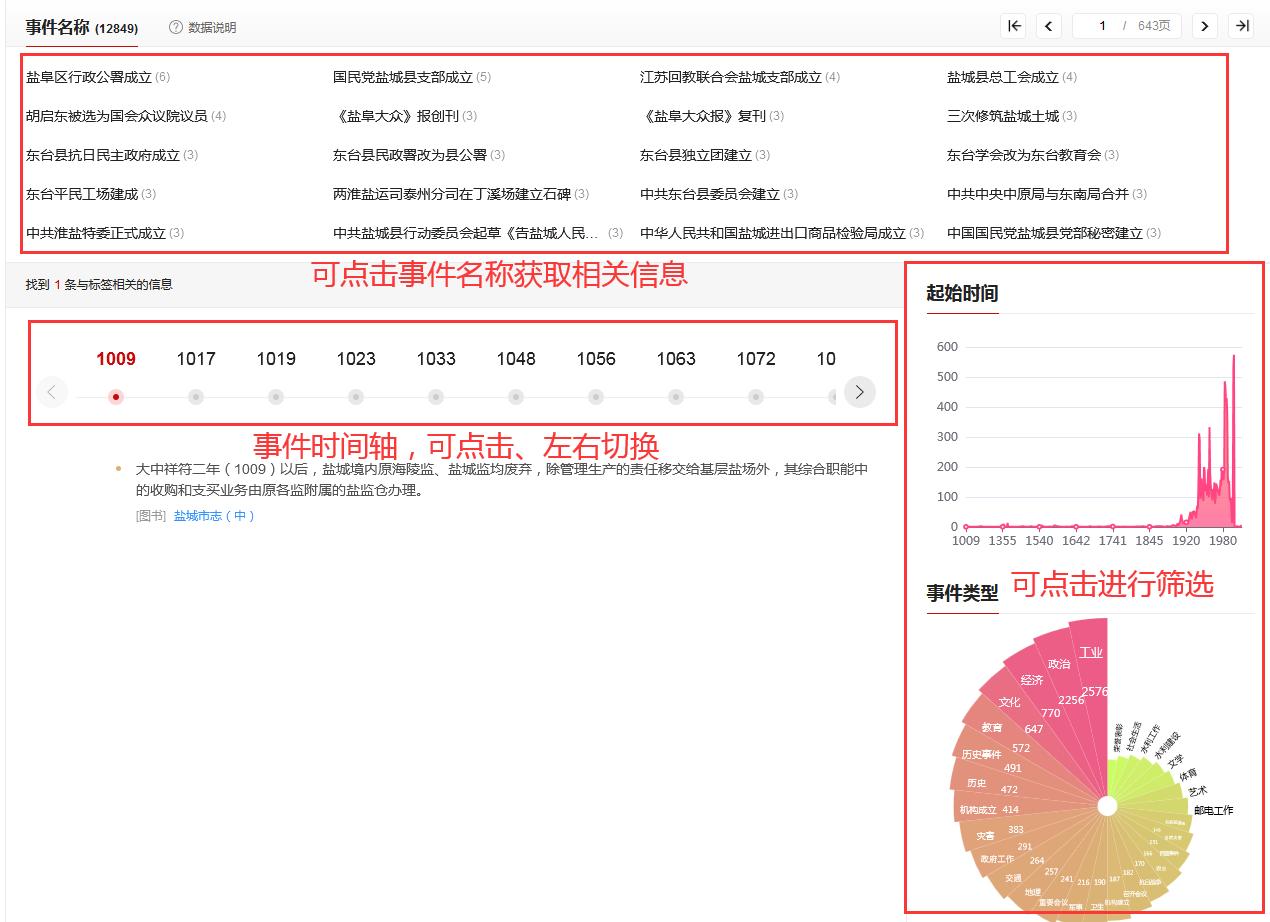Go to first page of event list
This screenshot has width=1270, height=922.
click(x=1014, y=26)
